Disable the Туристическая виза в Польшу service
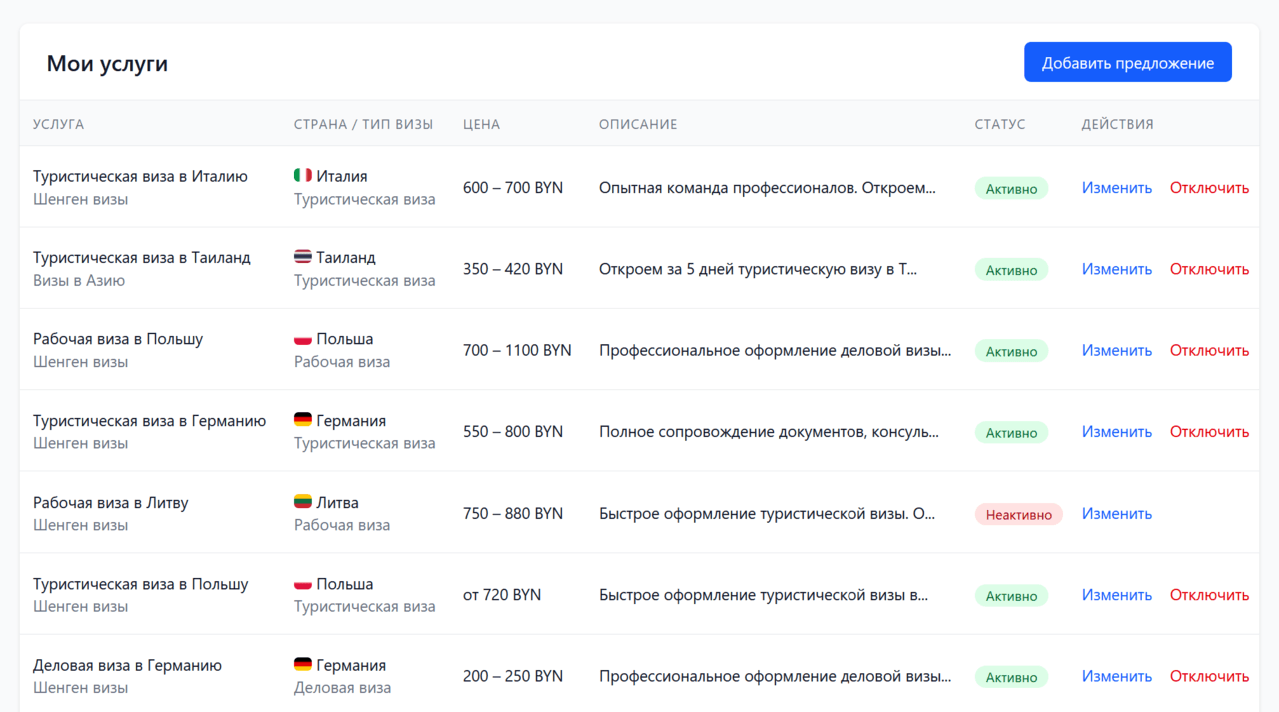The image size is (1279, 712). click(x=1210, y=595)
